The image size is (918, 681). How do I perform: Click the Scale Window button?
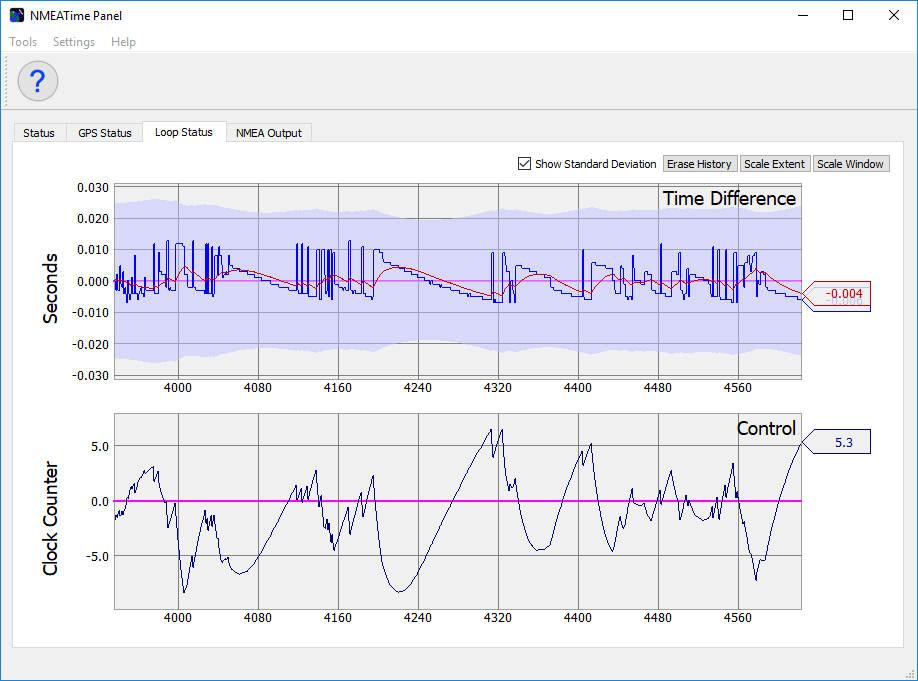click(850, 164)
